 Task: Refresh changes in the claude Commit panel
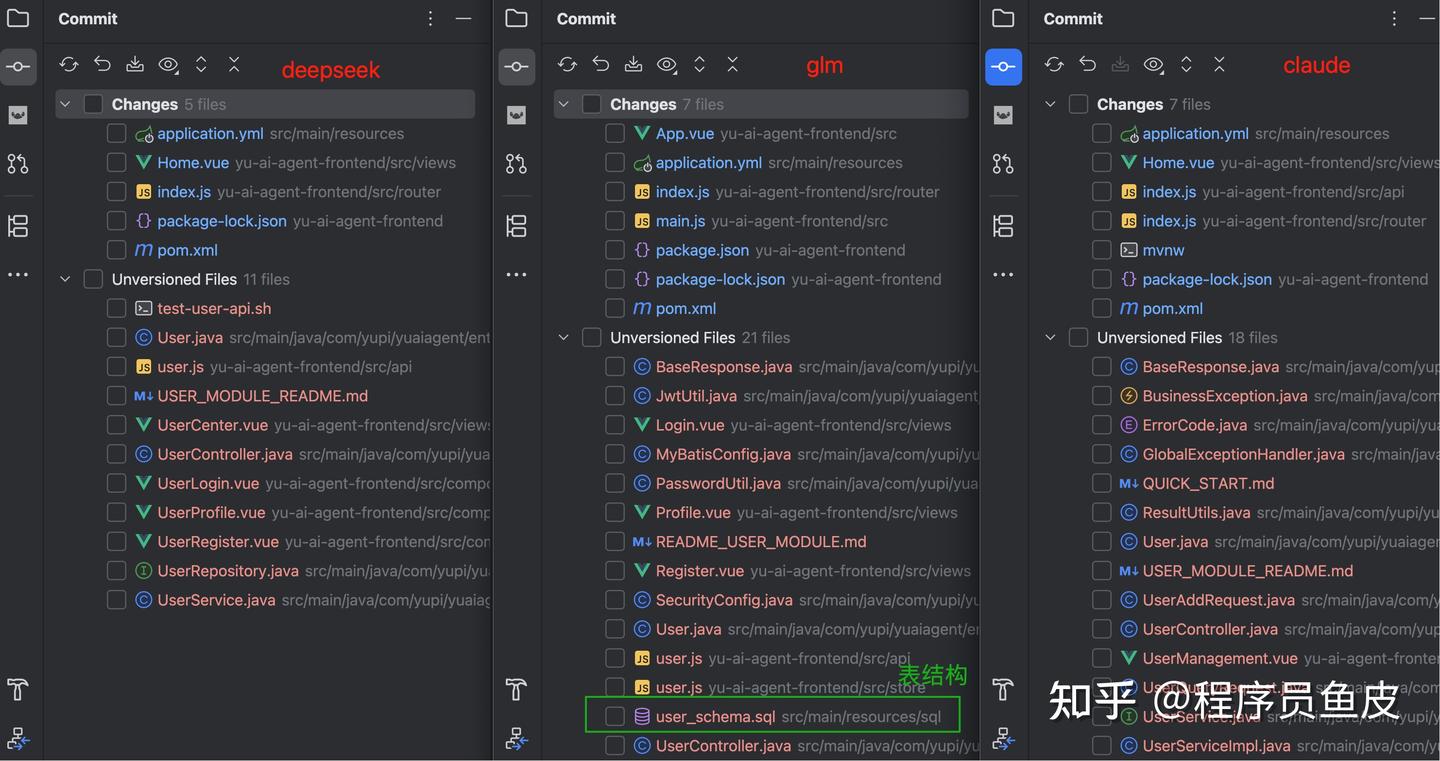point(1054,65)
